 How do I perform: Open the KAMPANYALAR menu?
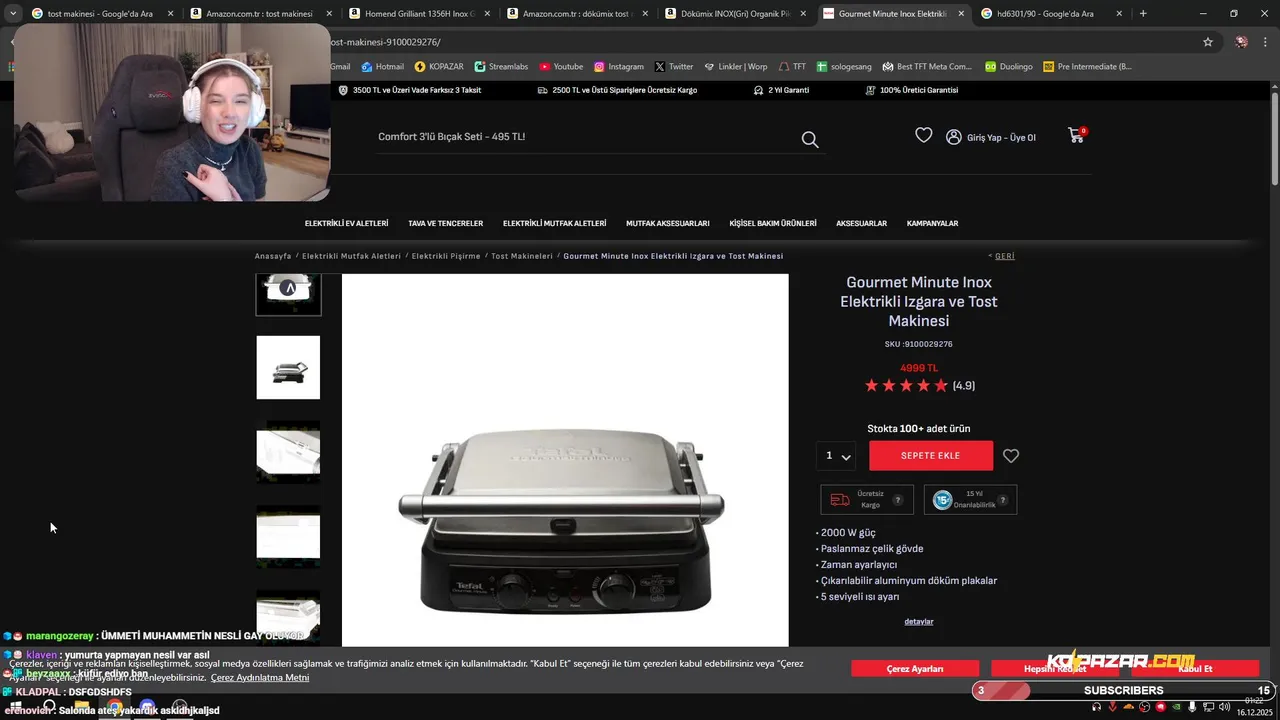pos(932,224)
